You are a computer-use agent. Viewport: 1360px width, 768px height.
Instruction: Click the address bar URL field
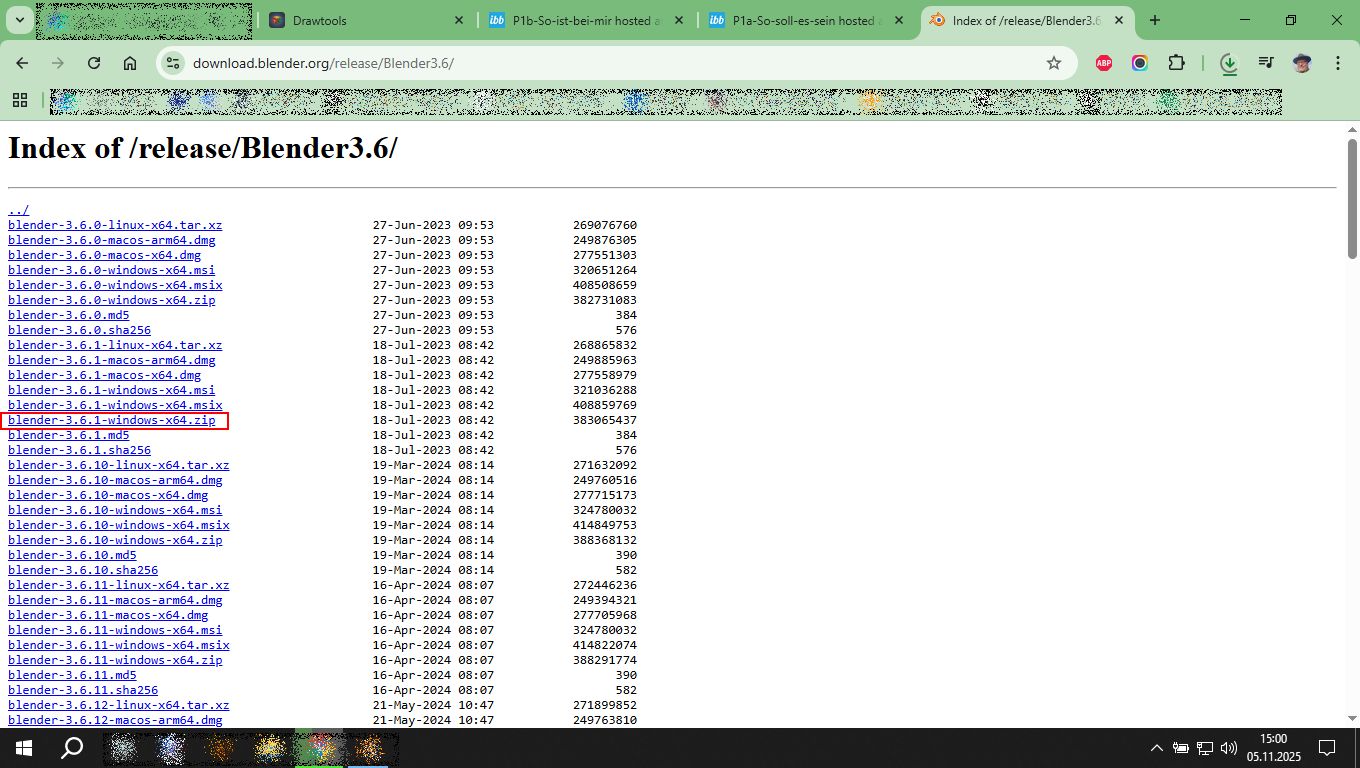[x=600, y=63]
